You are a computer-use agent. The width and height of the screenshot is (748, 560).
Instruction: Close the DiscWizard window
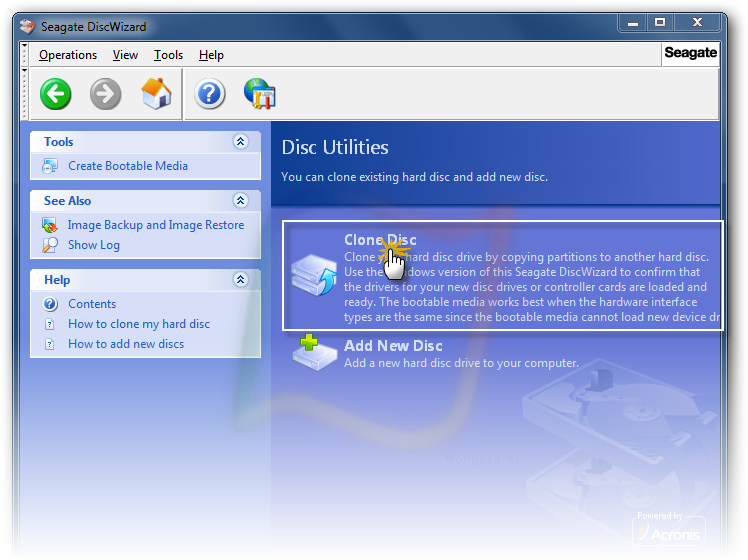tap(697, 22)
